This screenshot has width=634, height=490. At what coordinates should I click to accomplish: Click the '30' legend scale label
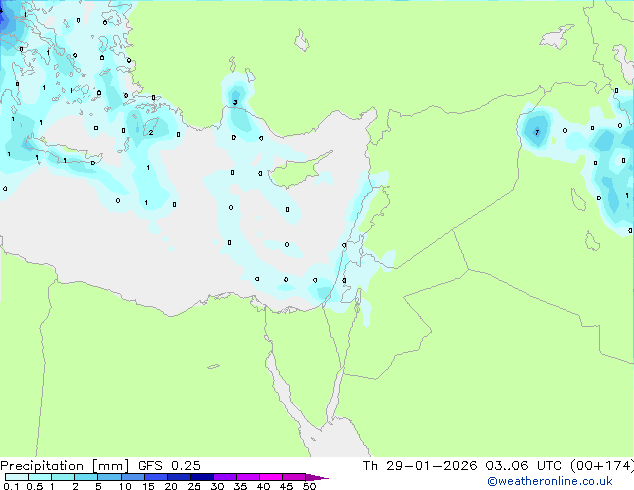[x=217, y=486]
